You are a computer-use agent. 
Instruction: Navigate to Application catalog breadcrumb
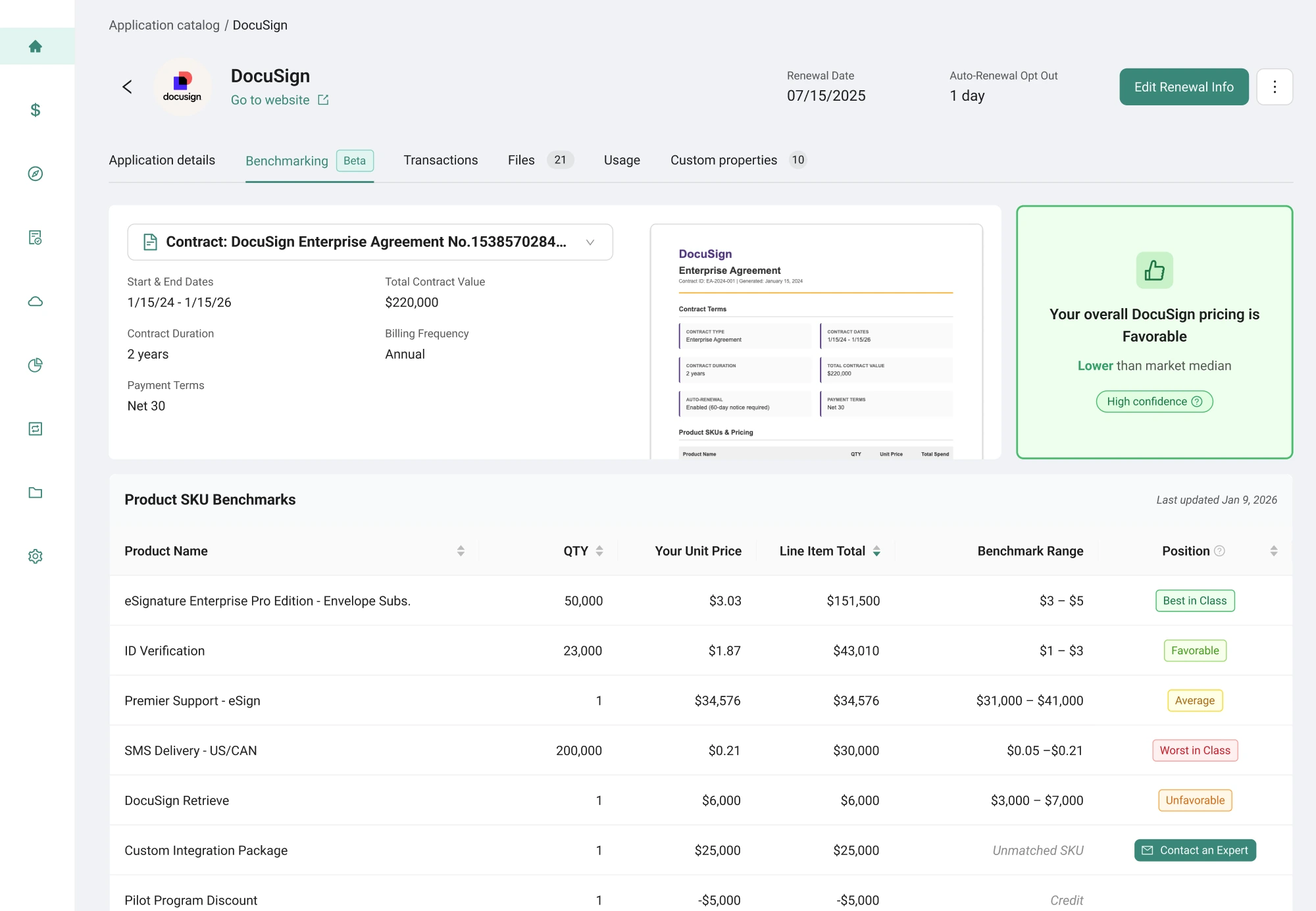pos(164,25)
